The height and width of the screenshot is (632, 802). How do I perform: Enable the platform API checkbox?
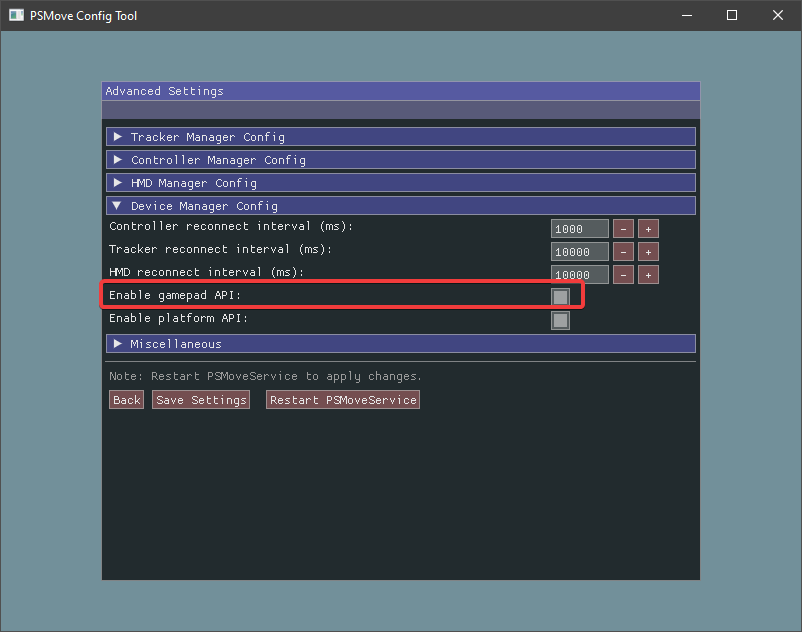click(560, 320)
